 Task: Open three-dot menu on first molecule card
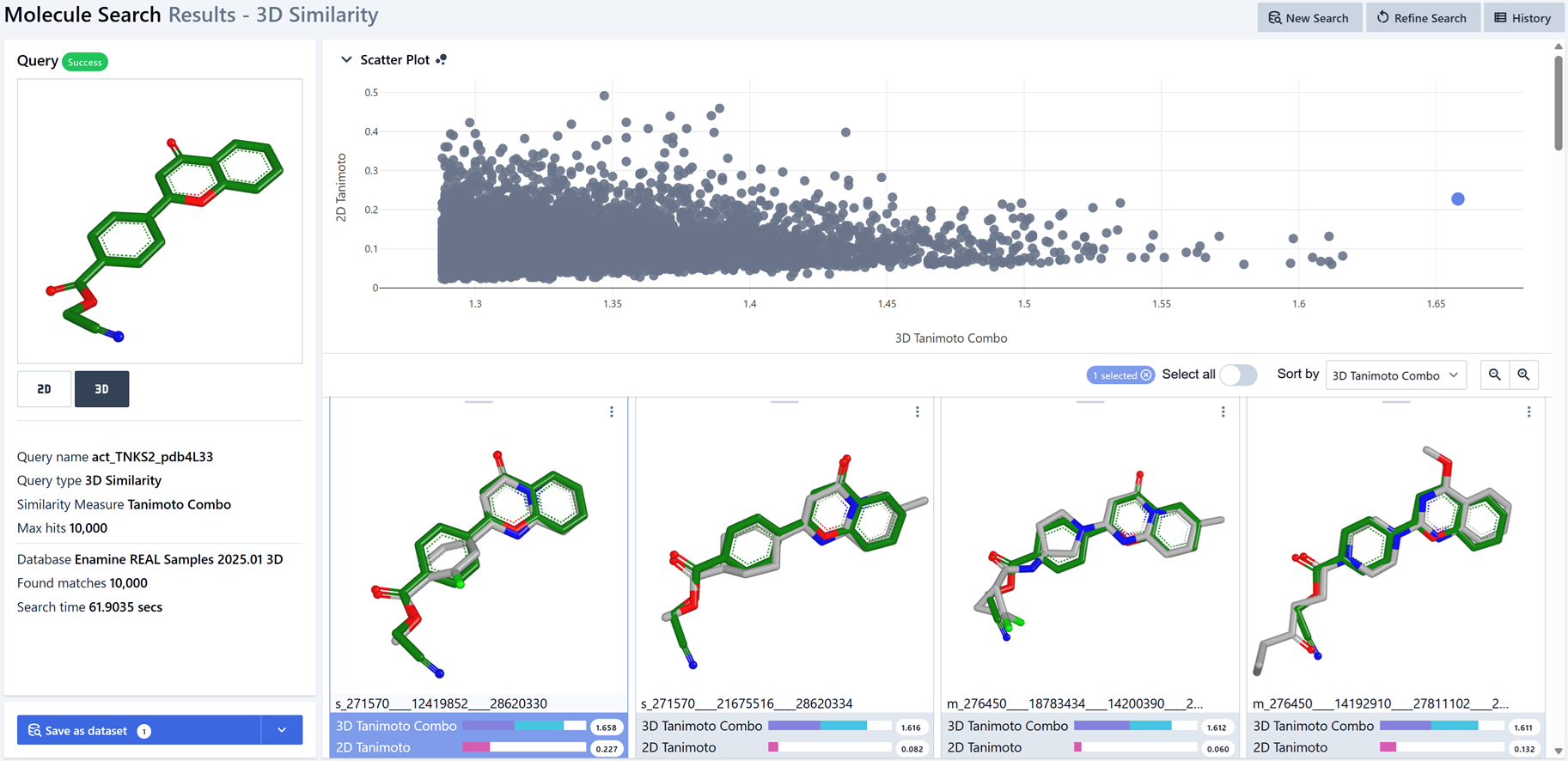click(612, 412)
